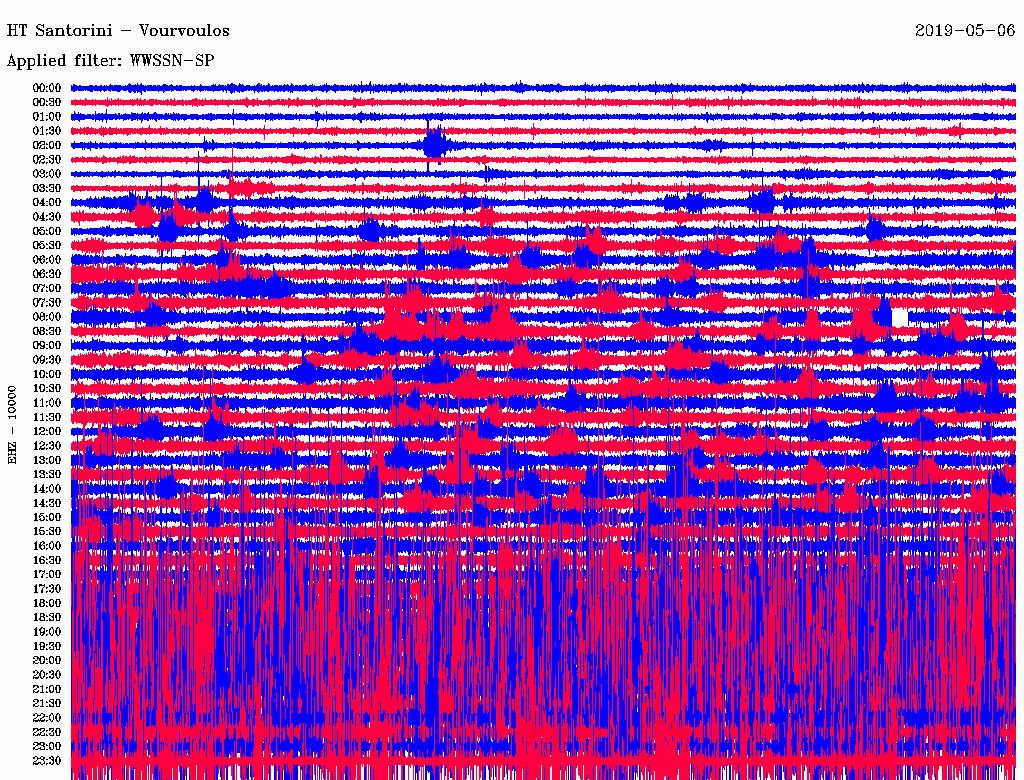This screenshot has width=1024, height=780.
Task: Select the 20:00 time row label
Action: pos(47,660)
